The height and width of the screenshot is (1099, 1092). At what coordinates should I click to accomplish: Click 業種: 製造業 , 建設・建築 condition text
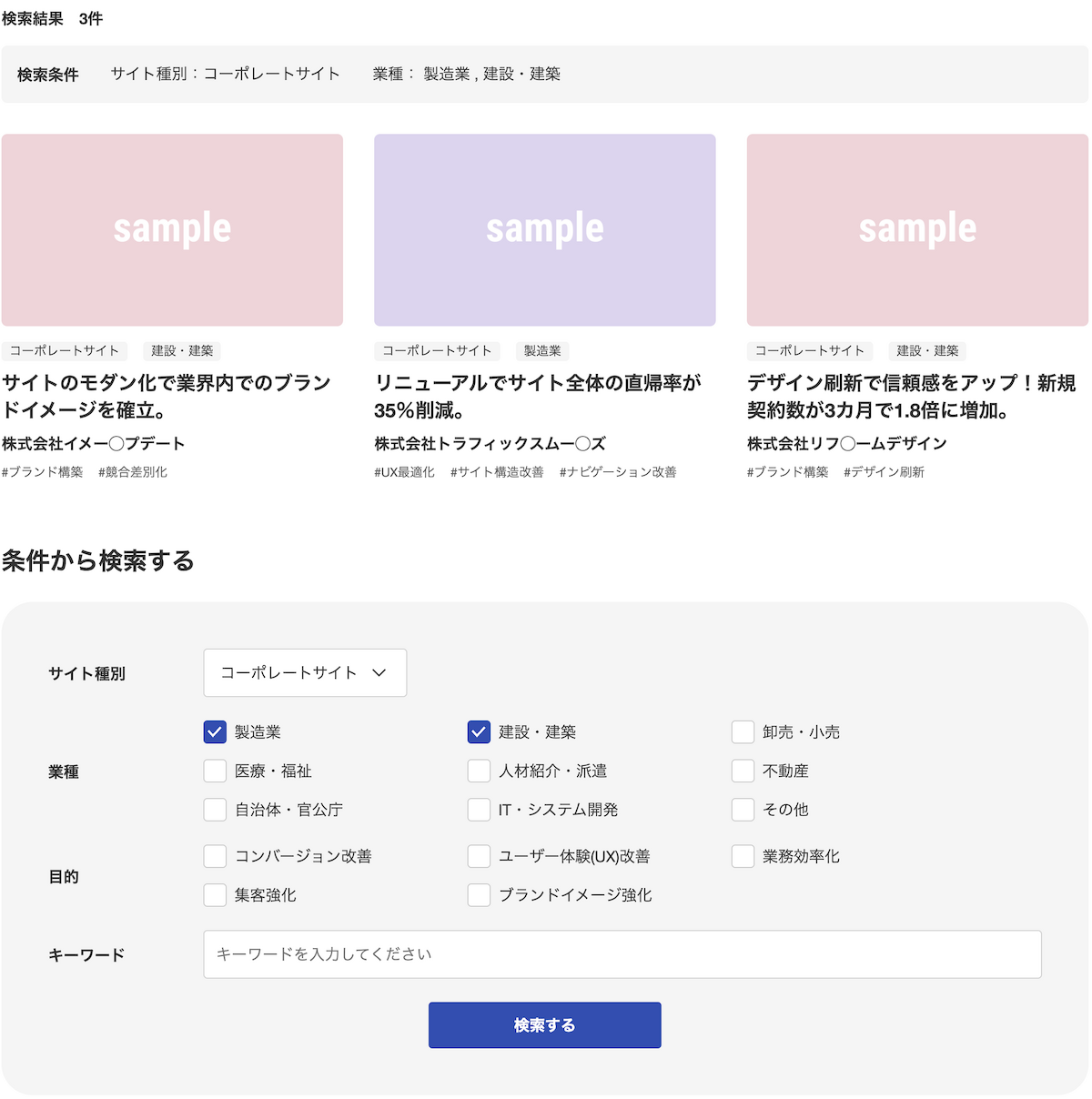pos(467,75)
